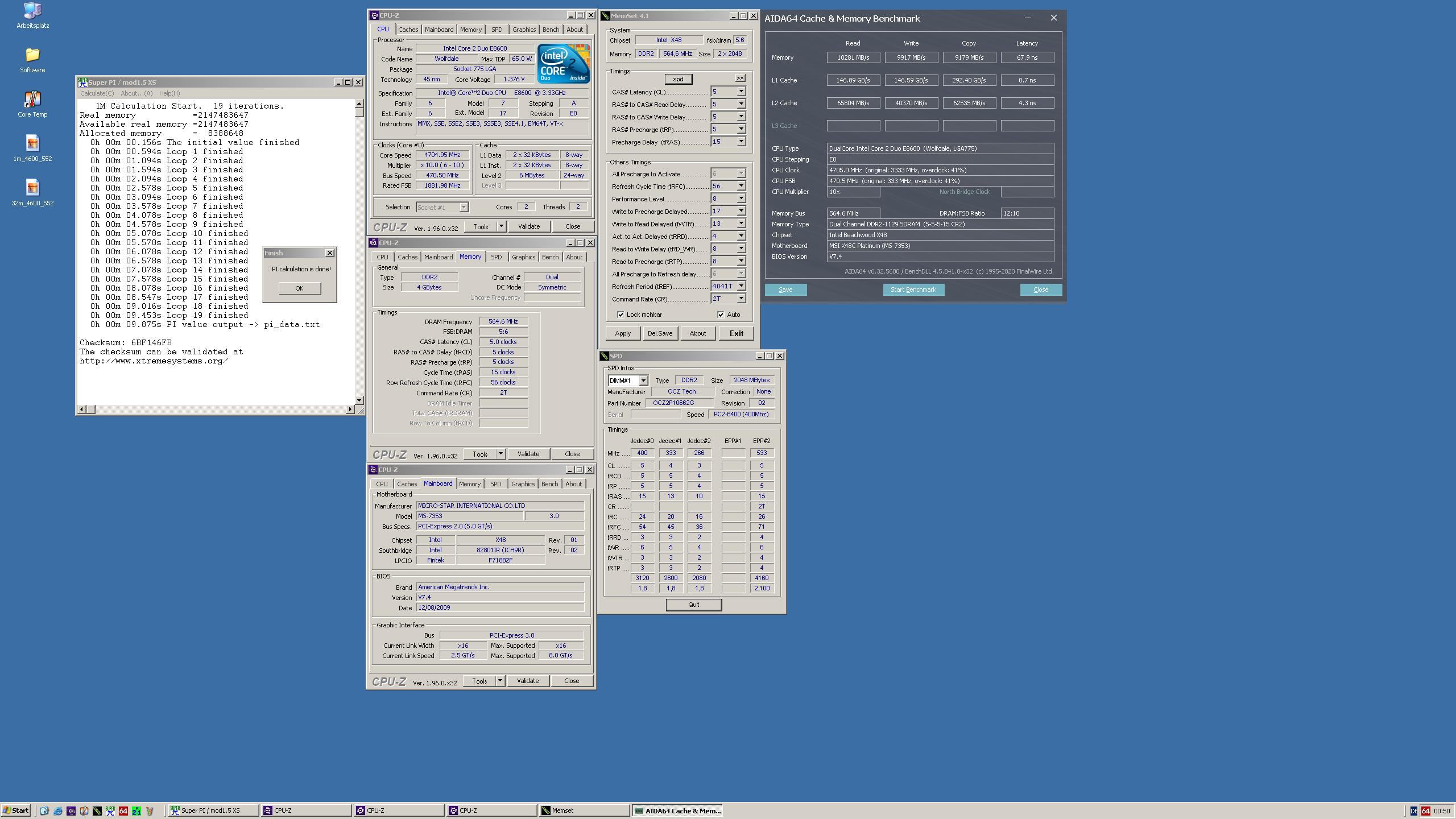This screenshot has height=819, width=1456.
Task: Click Quit button in SPD window
Action: tap(693, 605)
